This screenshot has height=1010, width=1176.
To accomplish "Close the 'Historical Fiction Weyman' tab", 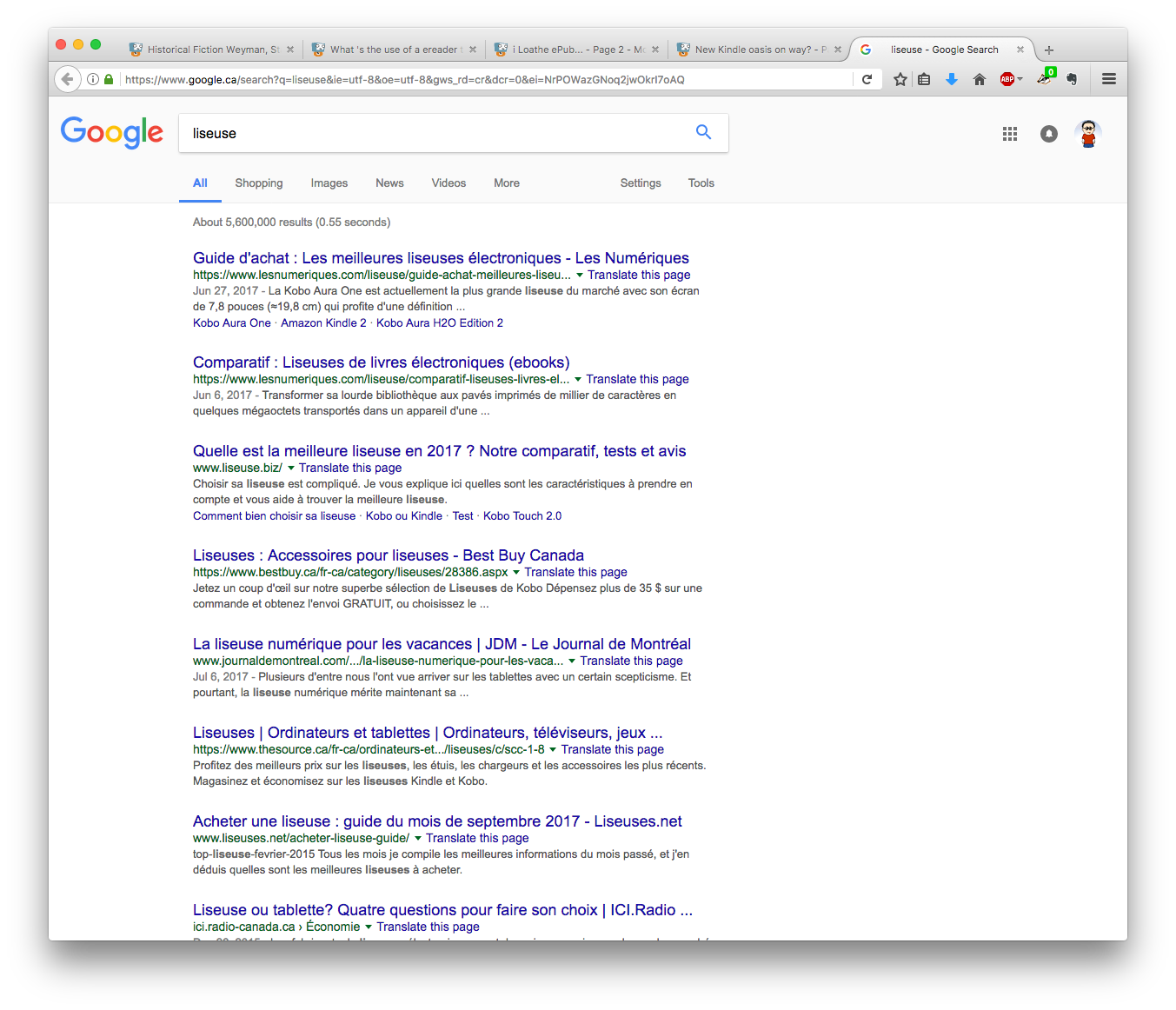I will click(290, 50).
